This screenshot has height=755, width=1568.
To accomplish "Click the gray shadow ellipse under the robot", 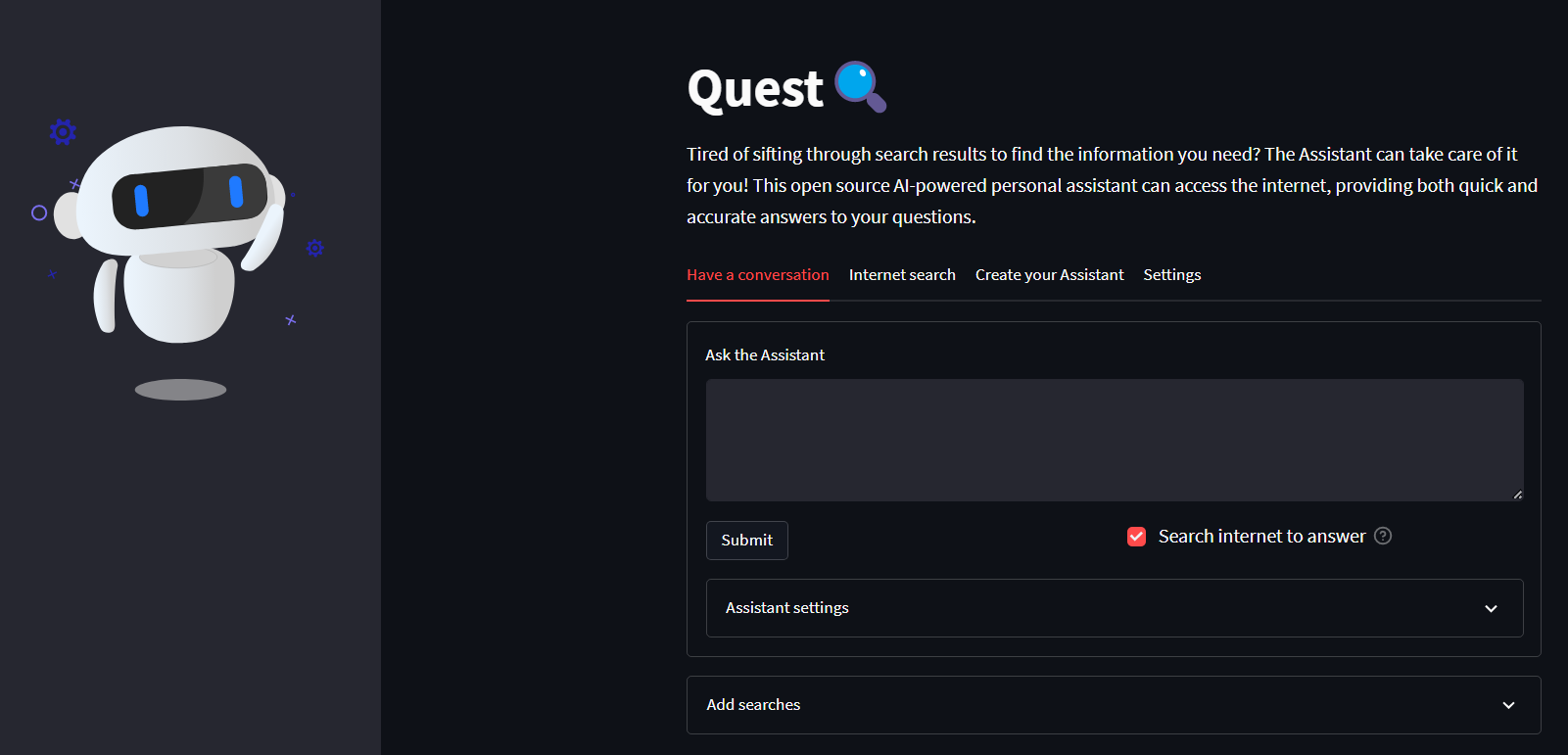I will point(180,390).
